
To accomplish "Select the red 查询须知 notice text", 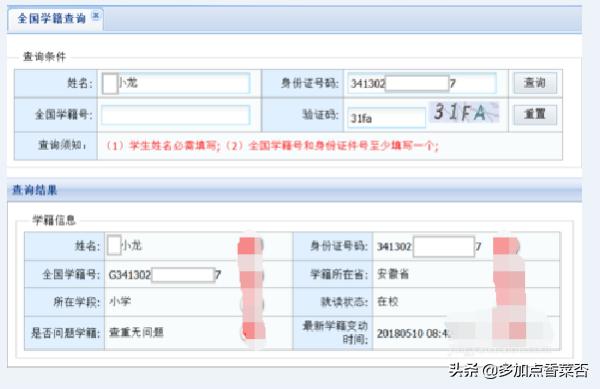I will [272, 146].
